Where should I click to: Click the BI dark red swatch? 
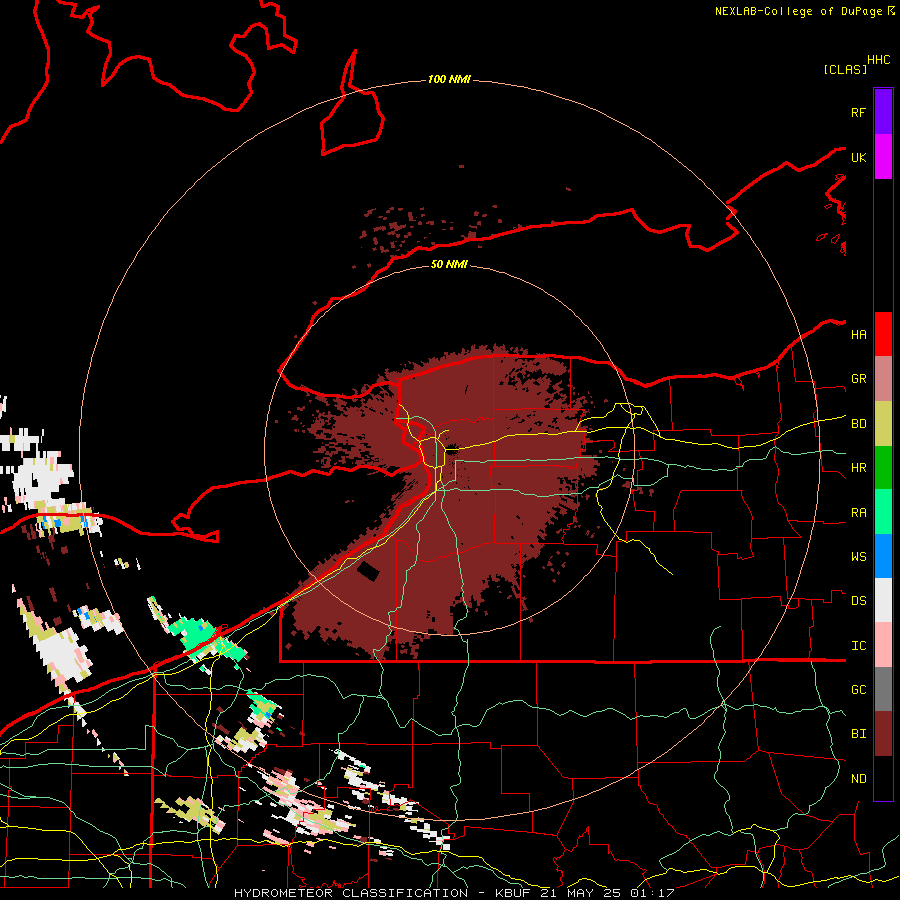(x=883, y=734)
